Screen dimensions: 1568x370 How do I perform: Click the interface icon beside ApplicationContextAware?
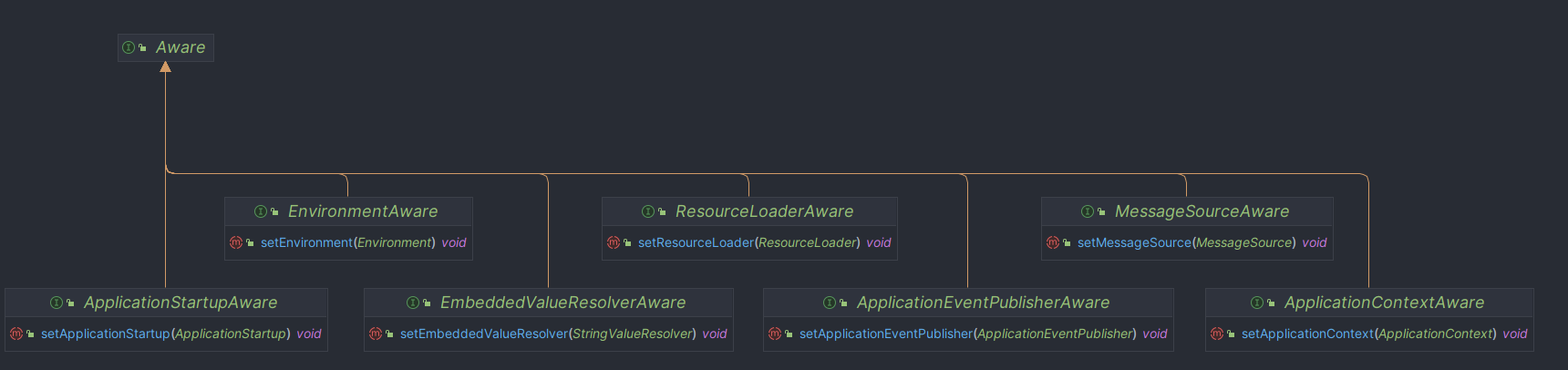tap(1257, 303)
